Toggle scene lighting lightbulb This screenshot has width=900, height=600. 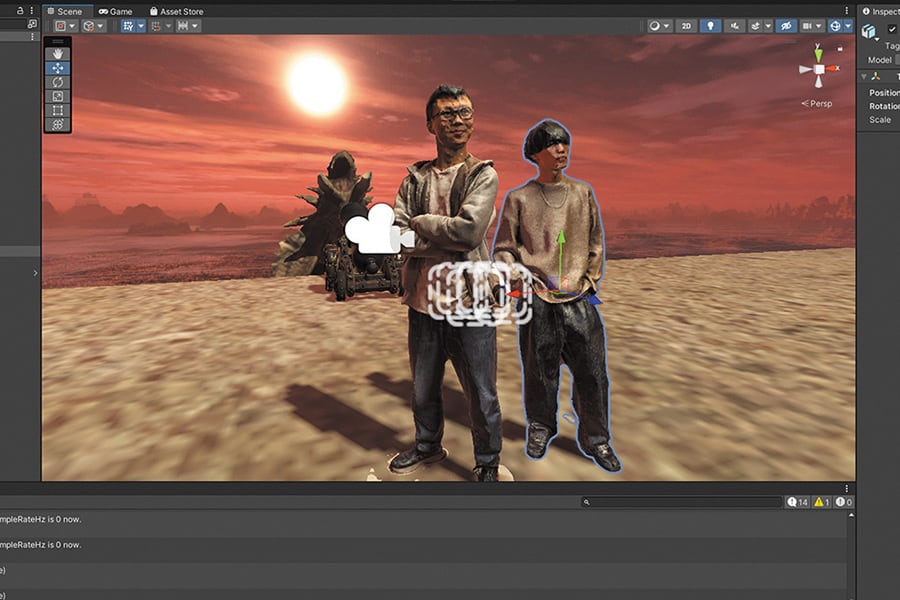click(x=711, y=26)
